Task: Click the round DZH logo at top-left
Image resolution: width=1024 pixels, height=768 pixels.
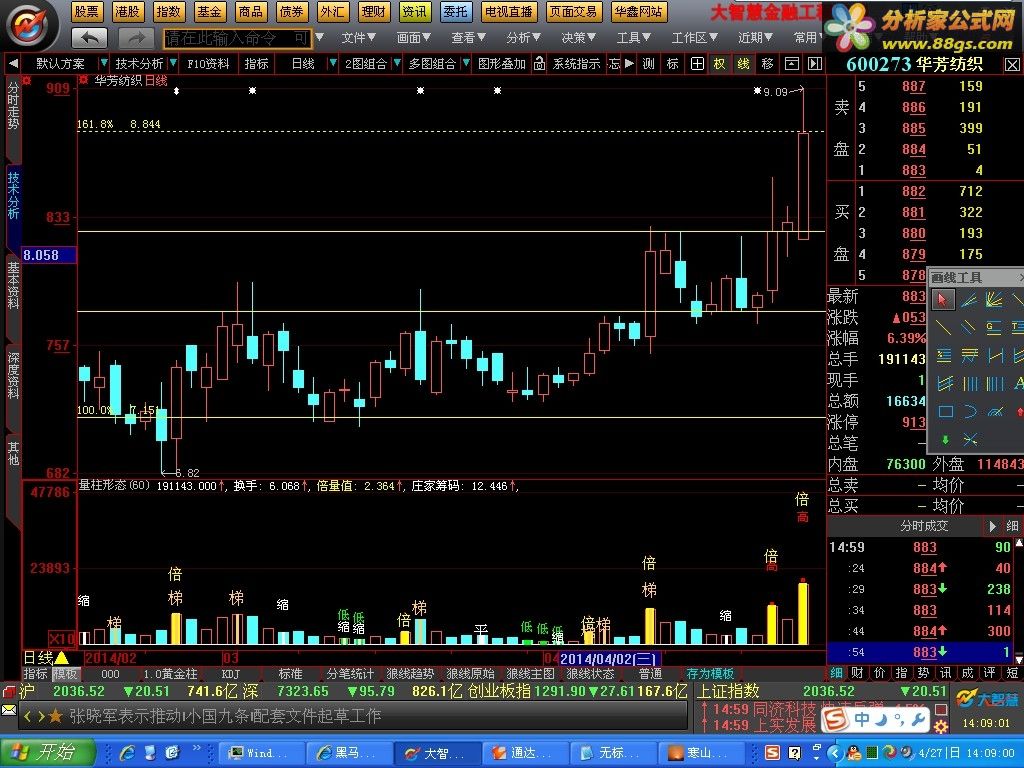Action: point(29,26)
